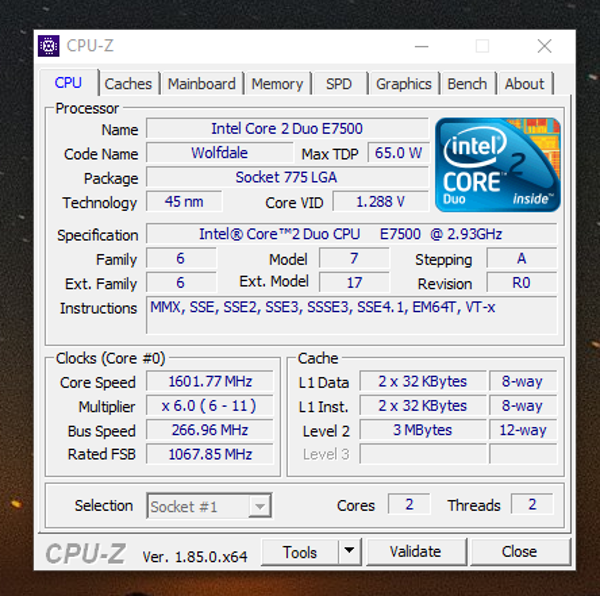This screenshot has width=600, height=596.
Task: Open the Graphics tab
Action: [404, 84]
